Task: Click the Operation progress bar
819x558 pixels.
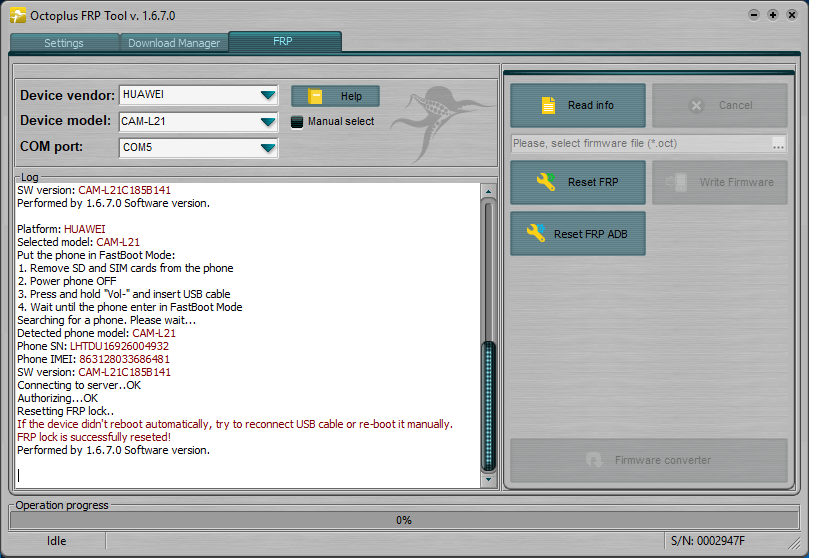Action: (404, 520)
